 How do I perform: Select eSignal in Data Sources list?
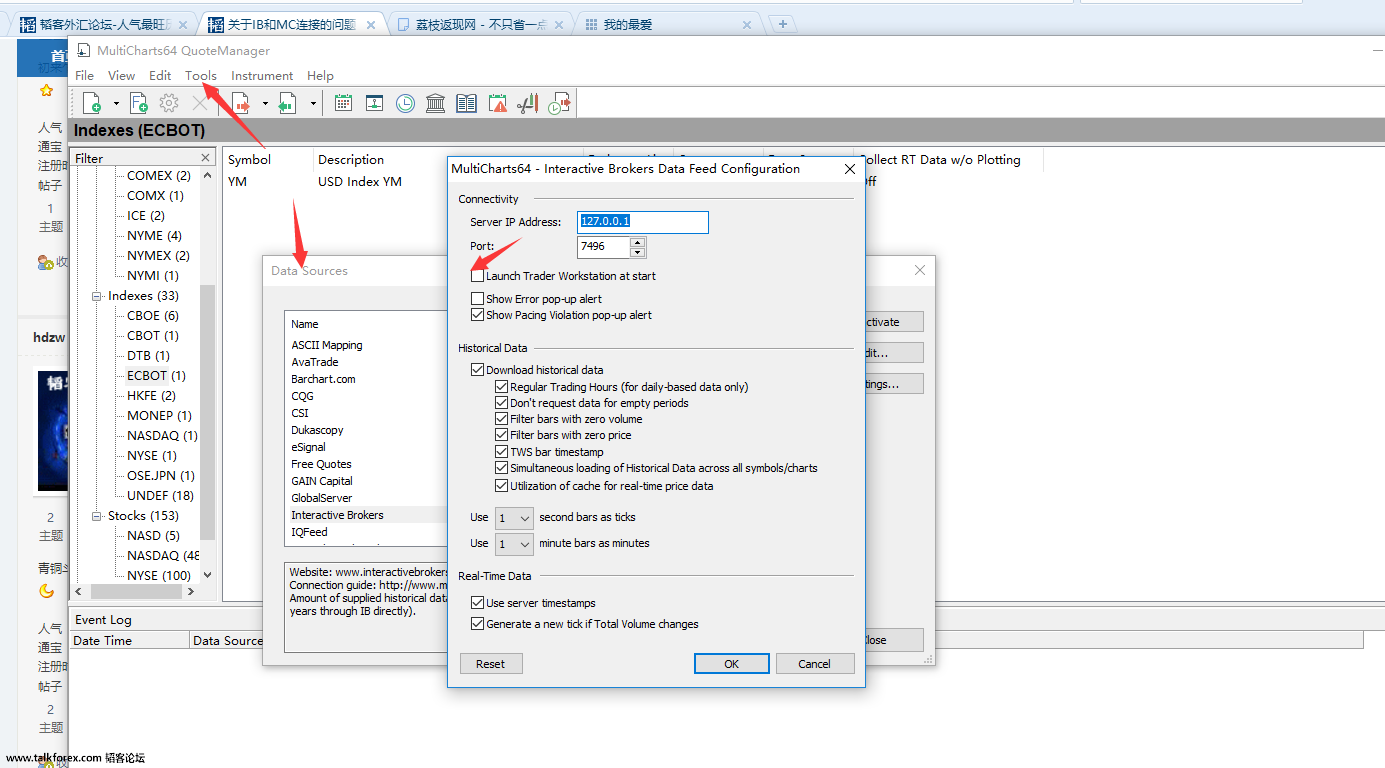[308, 447]
